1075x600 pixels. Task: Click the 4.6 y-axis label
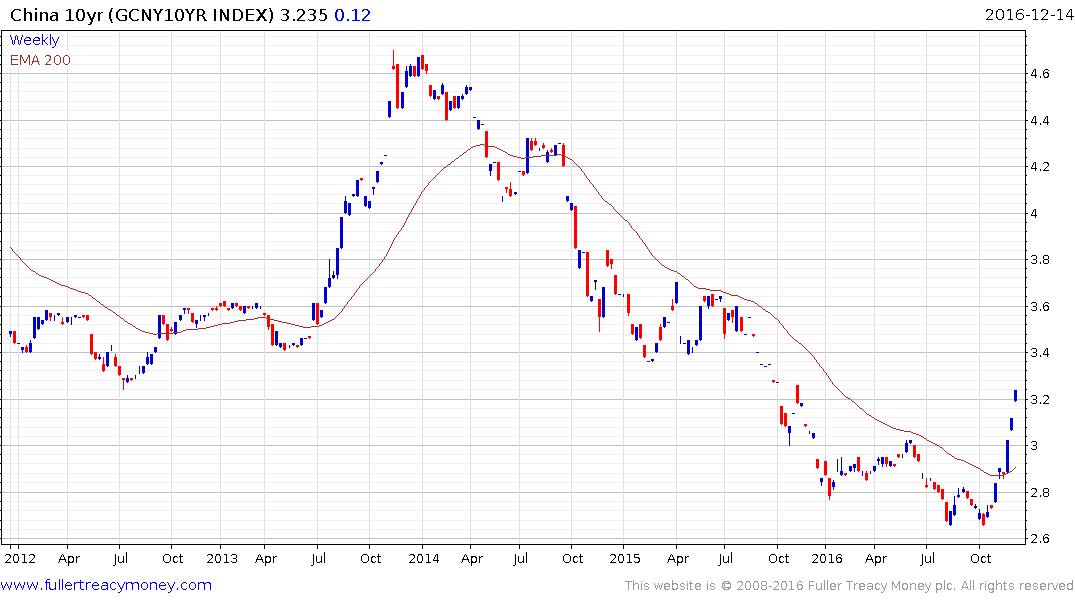(x=1039, y=73)
